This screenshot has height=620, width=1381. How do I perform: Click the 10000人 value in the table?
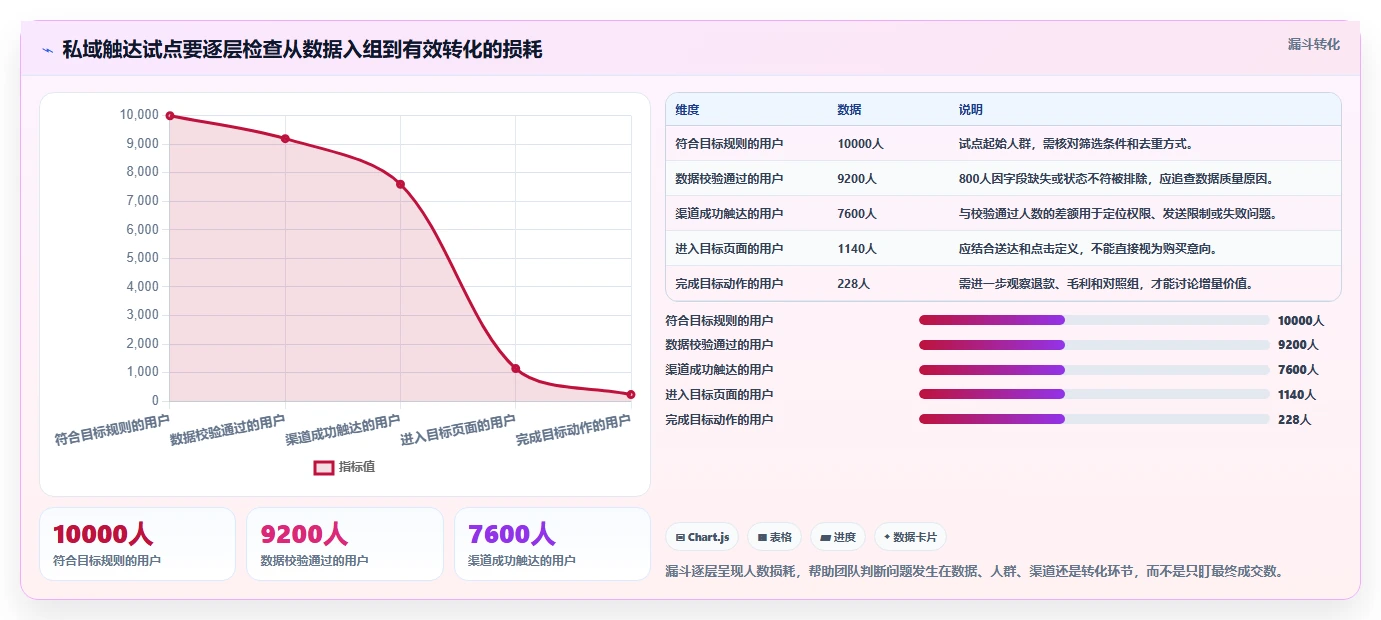(860, 144)
